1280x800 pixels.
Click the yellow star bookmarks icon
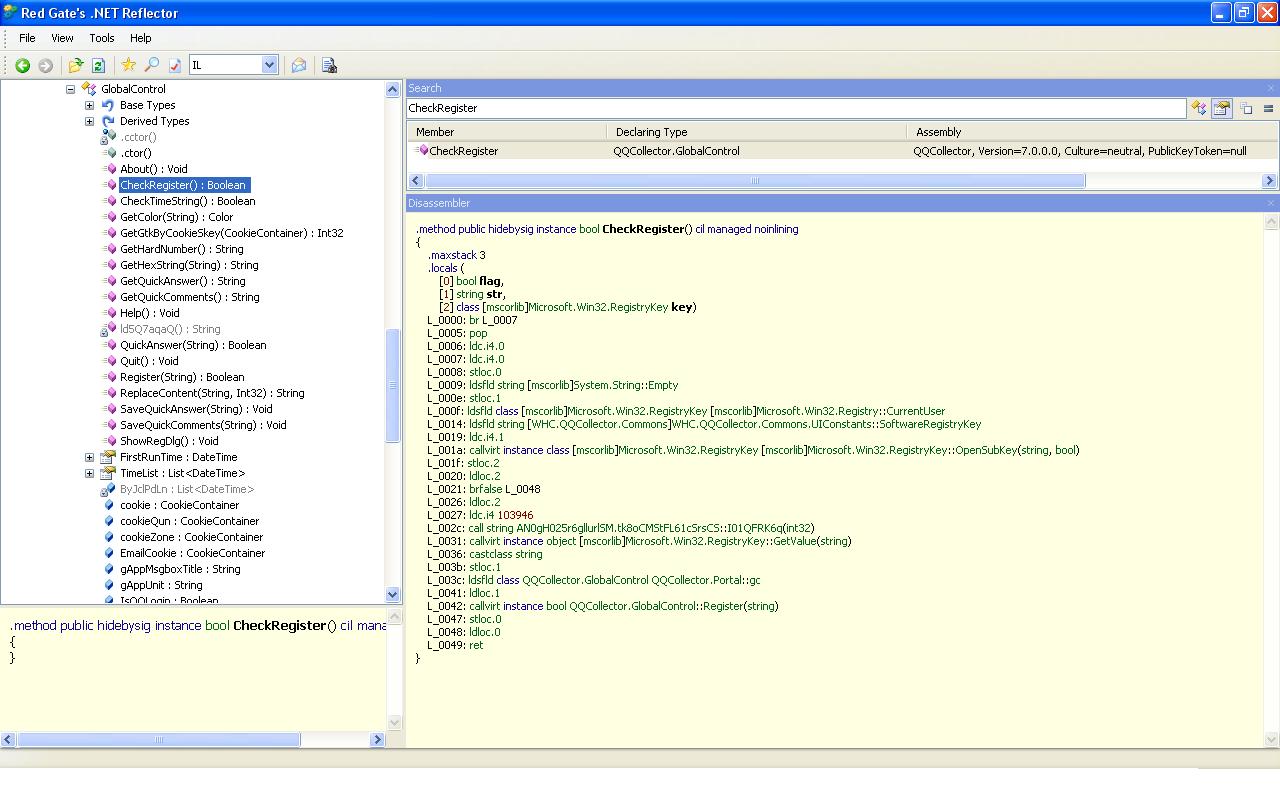click(128, 65)
